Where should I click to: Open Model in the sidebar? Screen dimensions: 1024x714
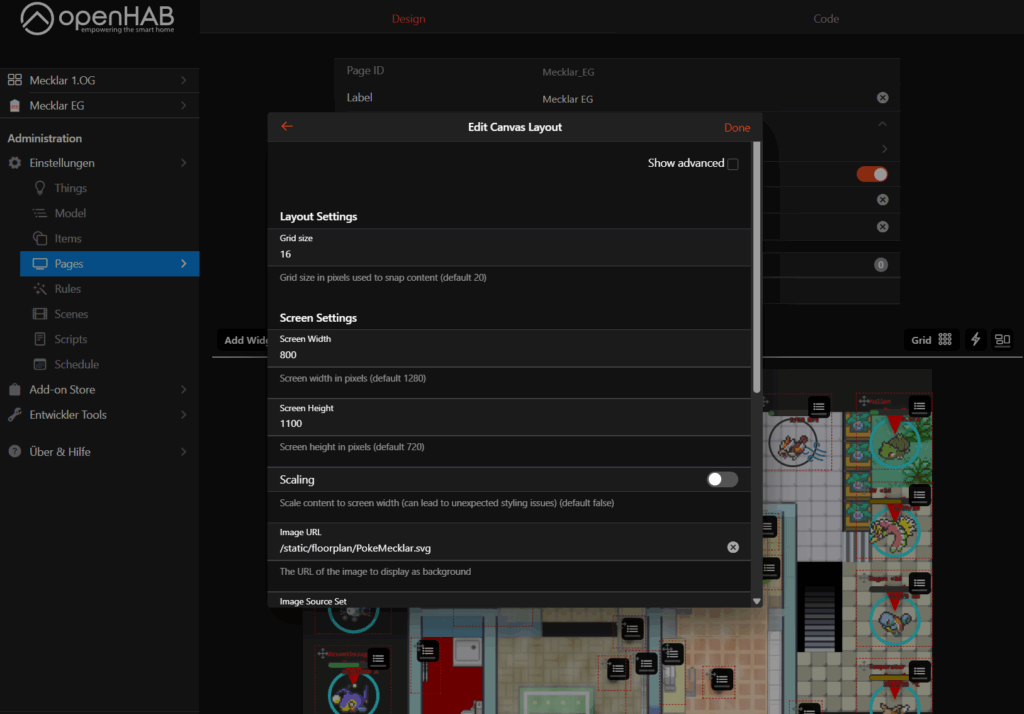click(x=70, y=213)
